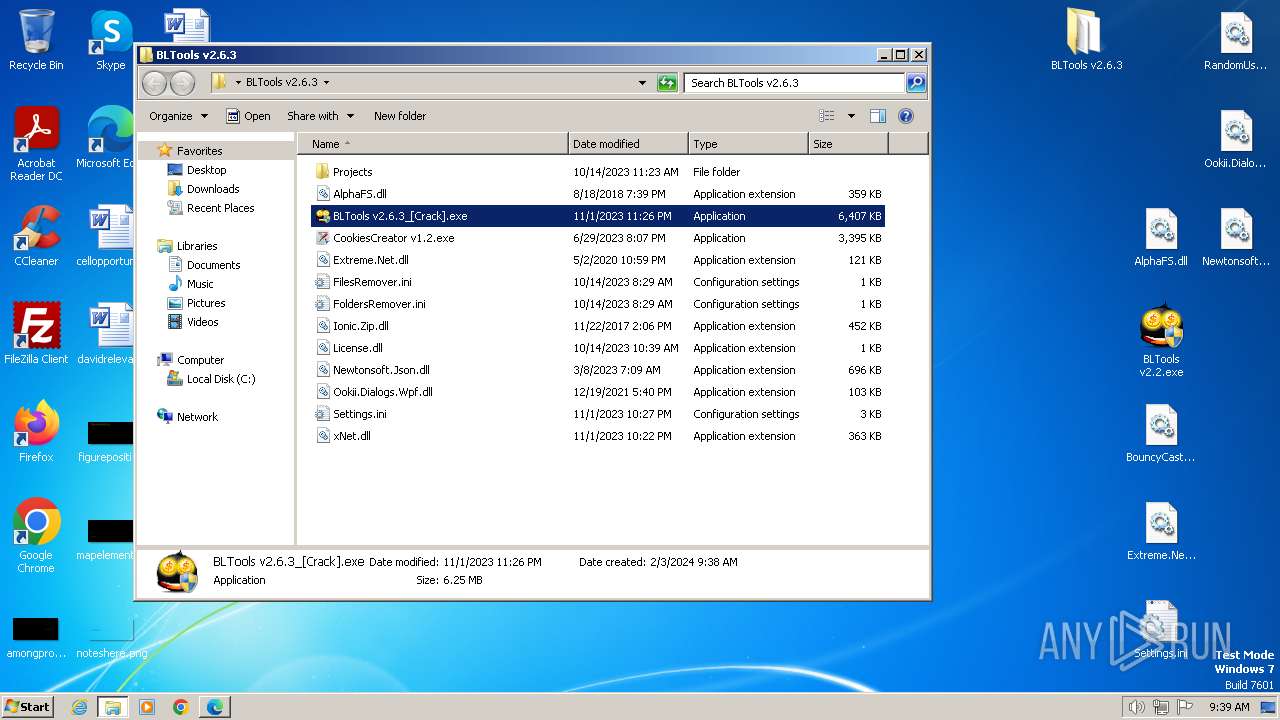This screenshot has width=1280, height=720.
Task: Select Extreme.Ne... desktop file
Action: pyautogui.click(x=1161, y=531)
